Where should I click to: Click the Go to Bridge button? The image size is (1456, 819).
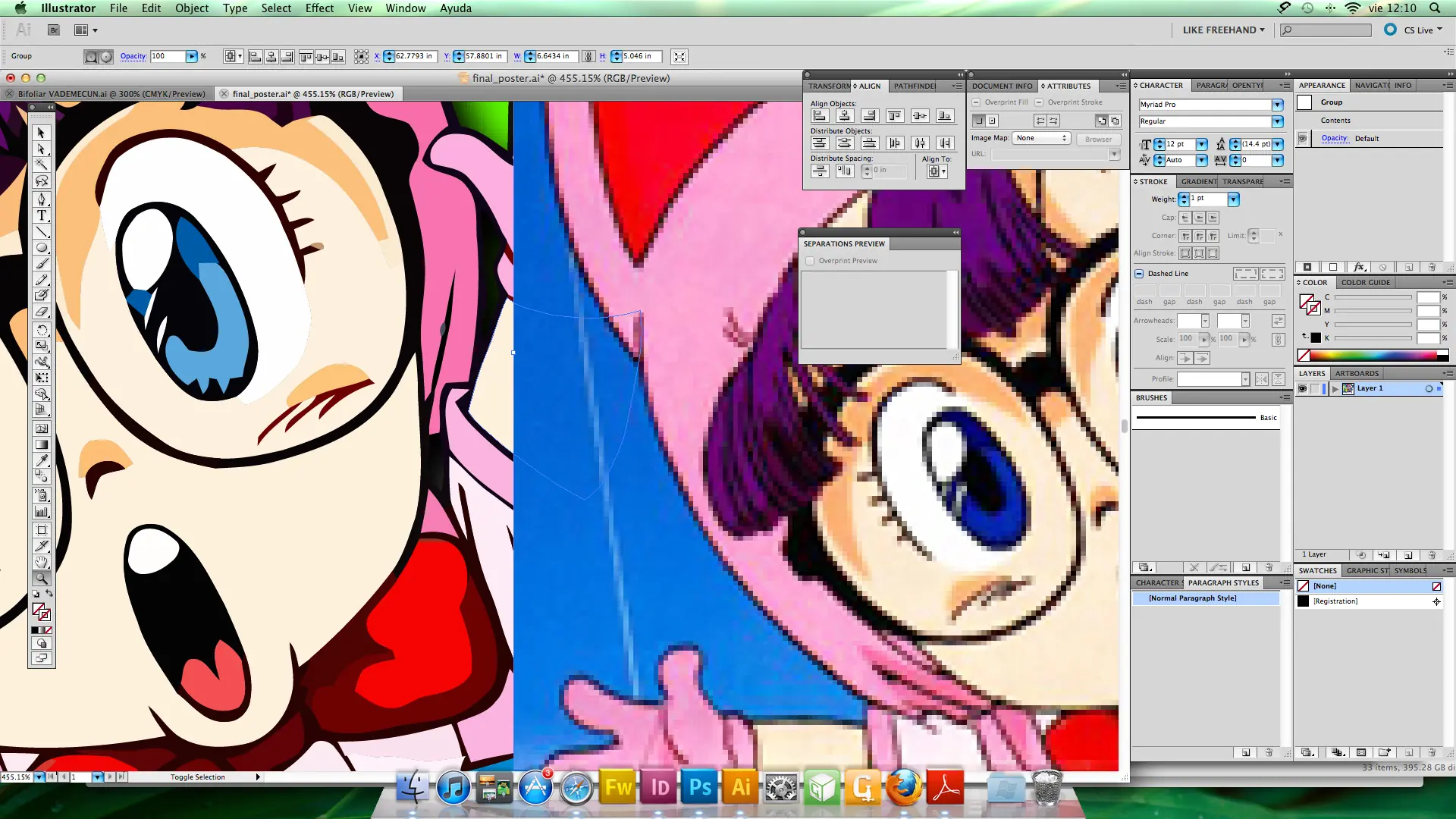tap(54, 30)
